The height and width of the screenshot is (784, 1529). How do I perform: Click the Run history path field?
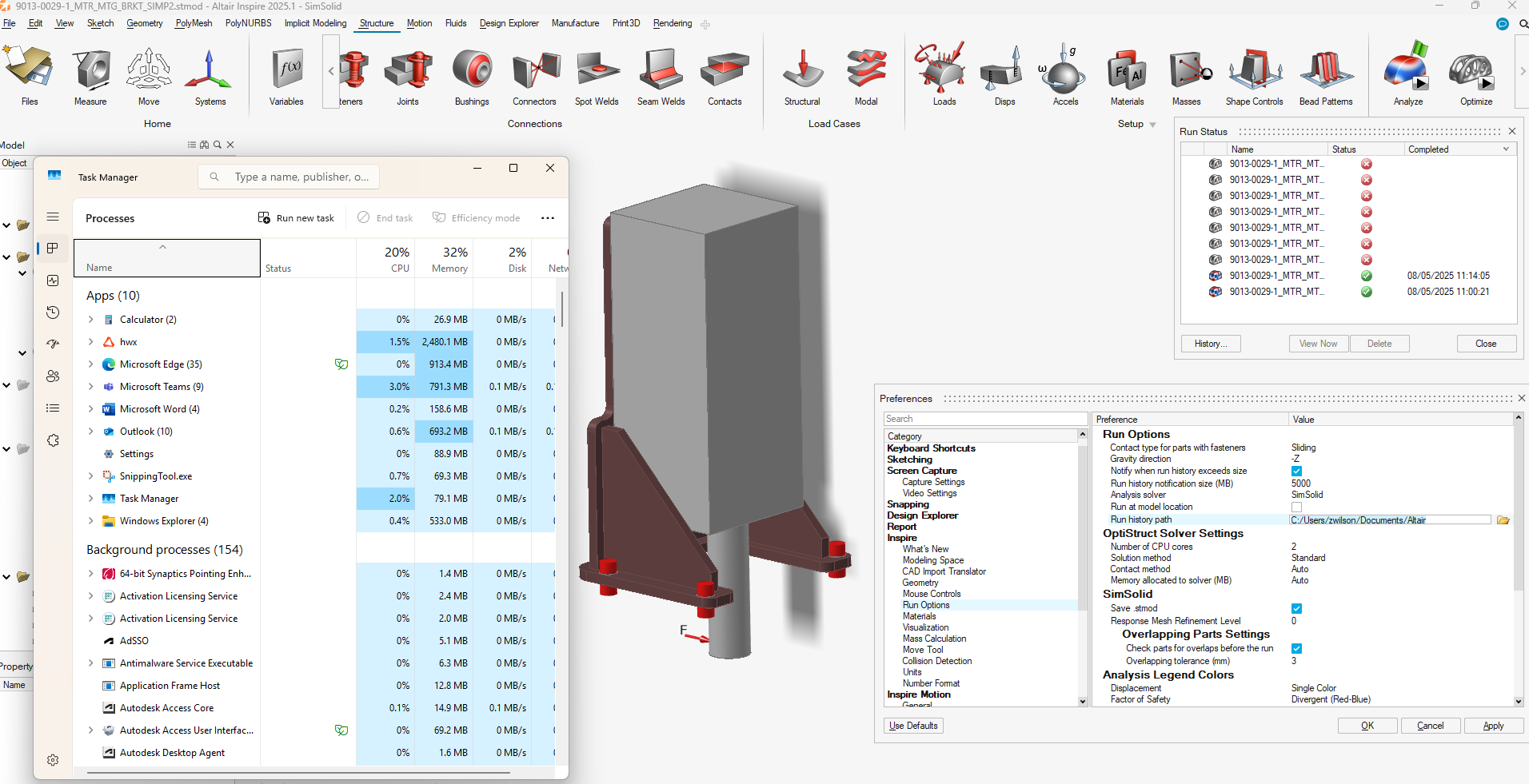[1391, 520]
